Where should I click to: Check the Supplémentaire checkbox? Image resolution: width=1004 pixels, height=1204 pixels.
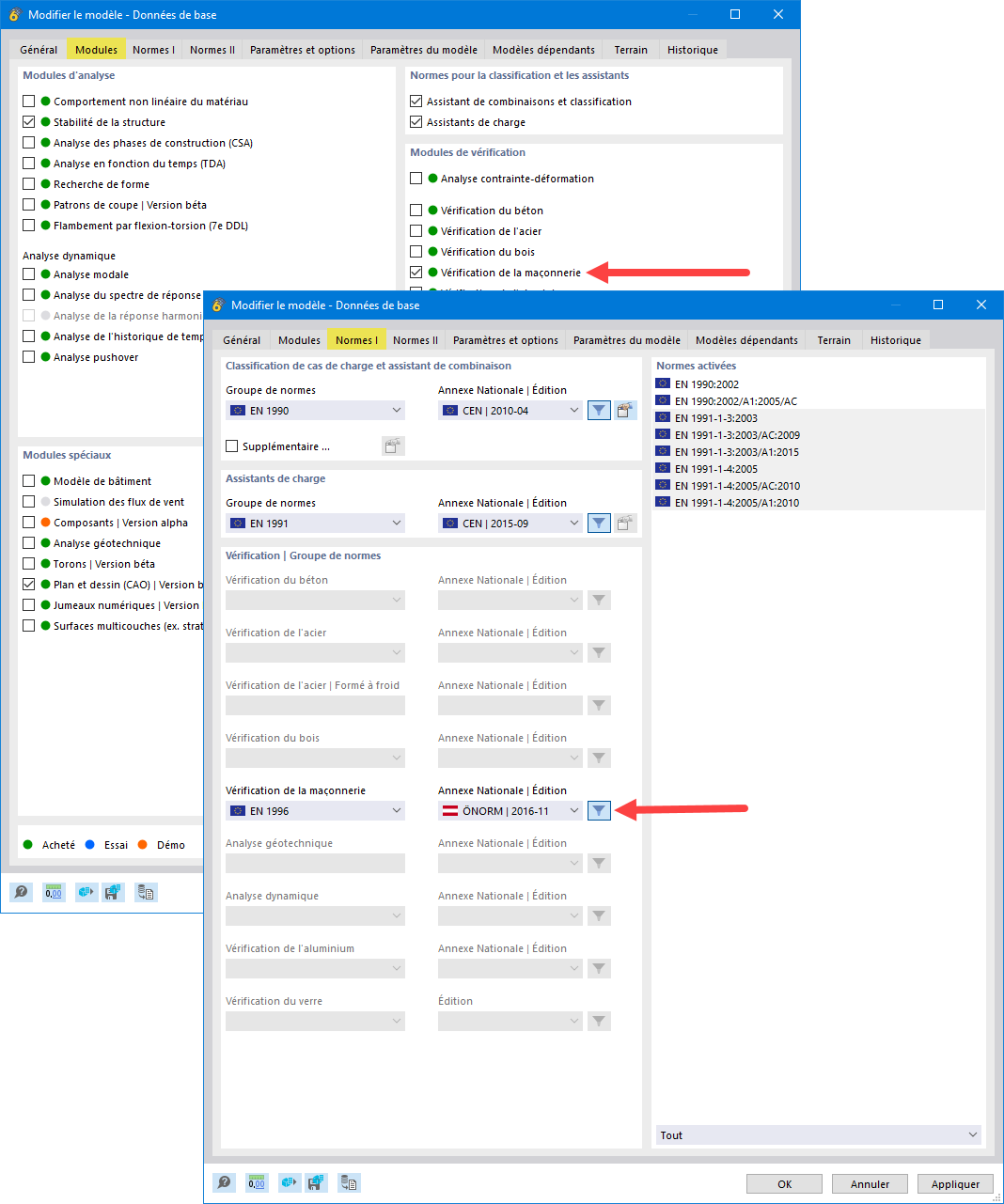[232, 446]
